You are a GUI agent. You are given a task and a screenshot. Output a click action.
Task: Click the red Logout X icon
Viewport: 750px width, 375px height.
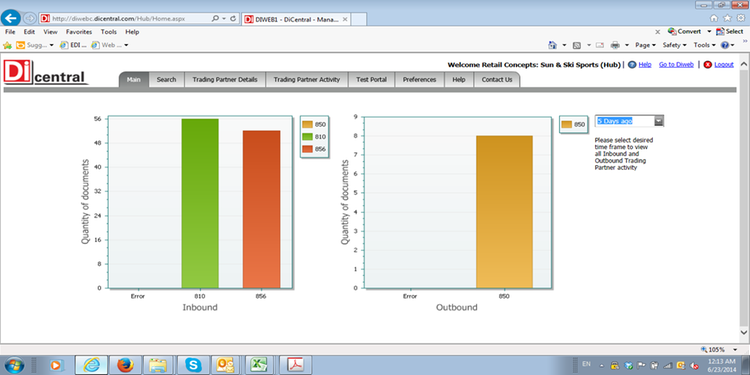point(707,65)
